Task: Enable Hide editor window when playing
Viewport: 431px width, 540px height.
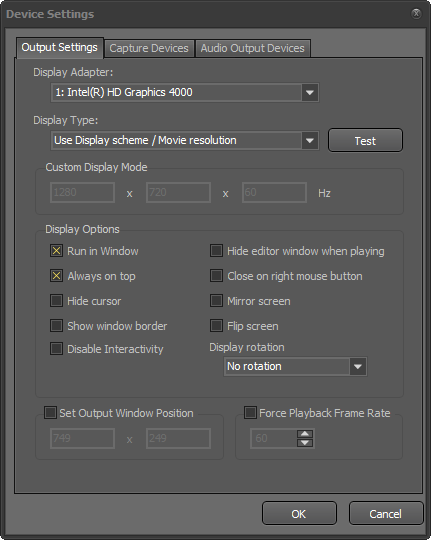Action: [216, 251]
